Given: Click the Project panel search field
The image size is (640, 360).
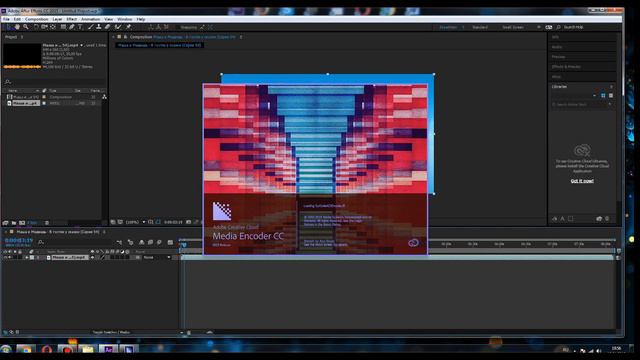Looking at the screenshot, I should [54, 82].
